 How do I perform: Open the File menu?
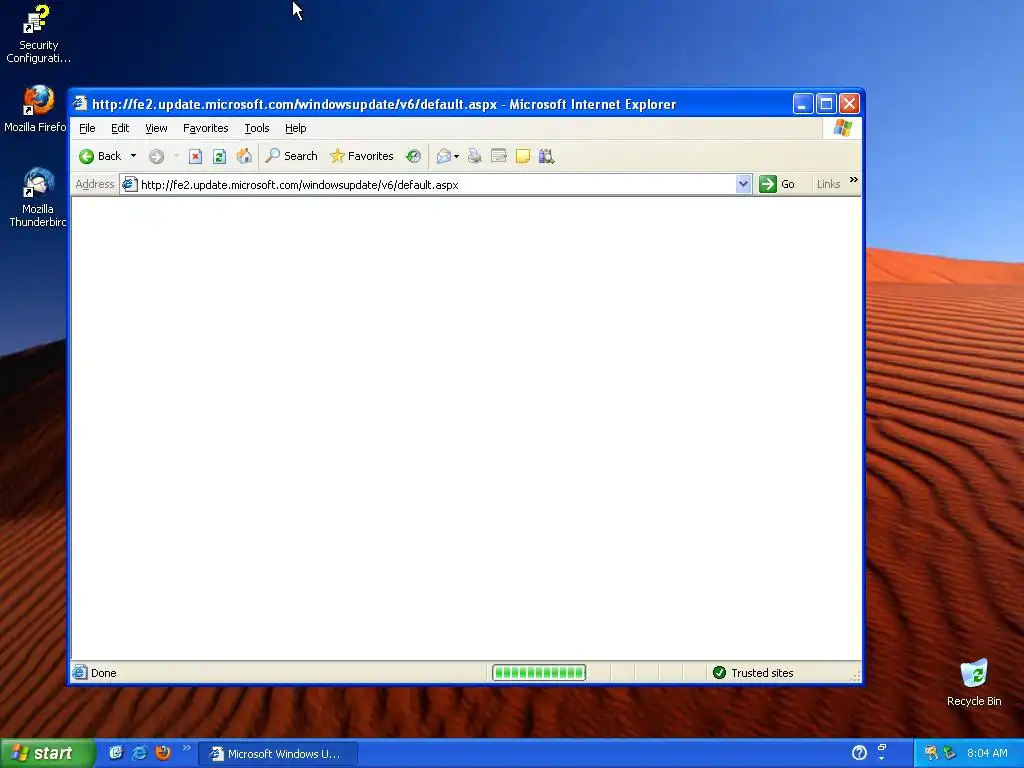point(87,128)
